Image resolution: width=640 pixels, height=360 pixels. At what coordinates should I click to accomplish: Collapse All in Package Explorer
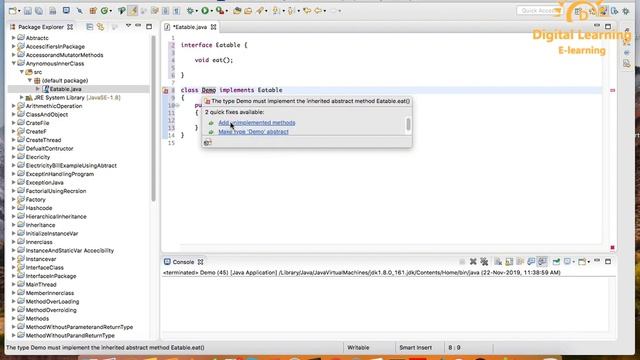click(x=89, y=27)
